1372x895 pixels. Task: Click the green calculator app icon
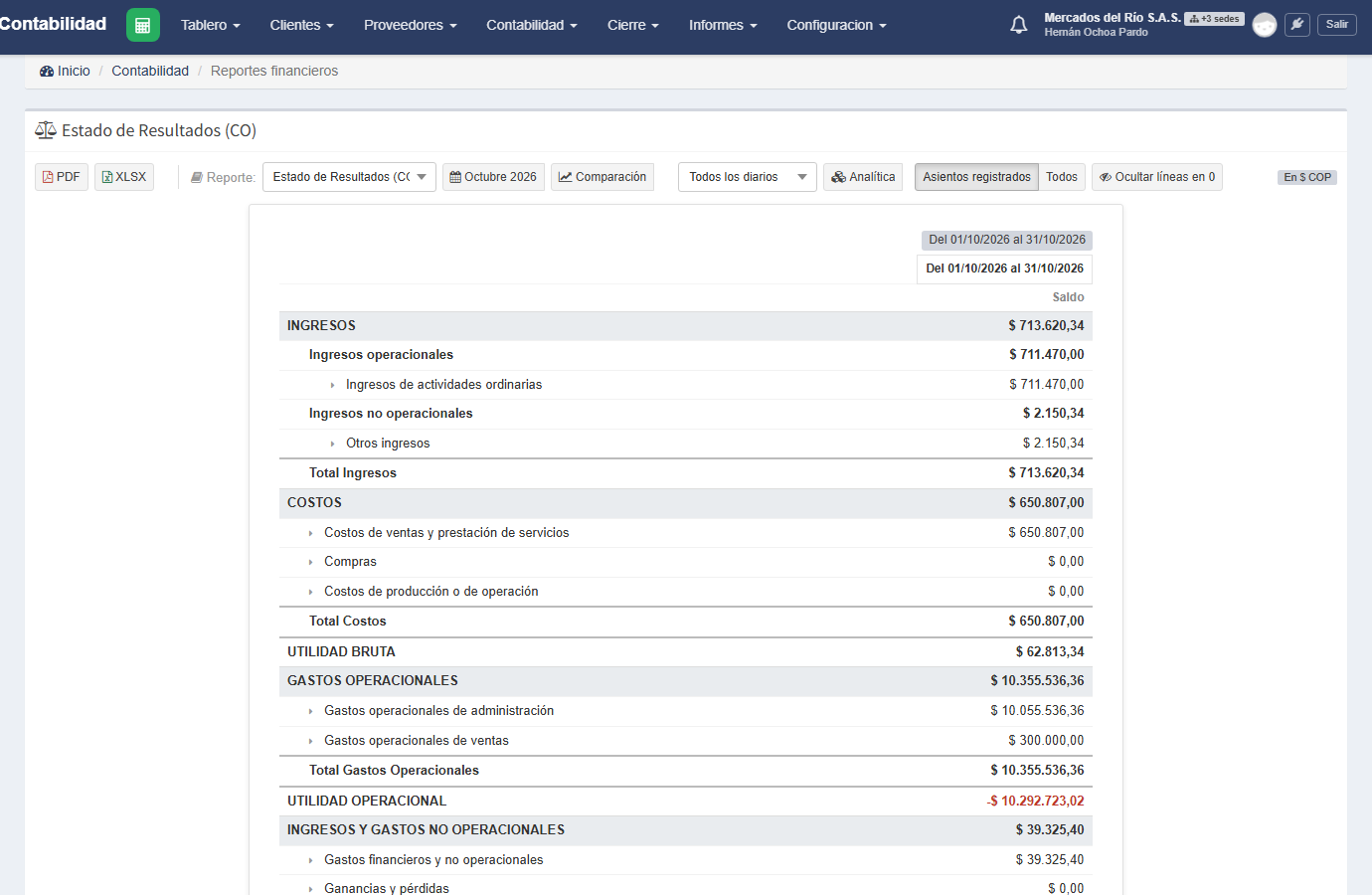click(143, 25)
